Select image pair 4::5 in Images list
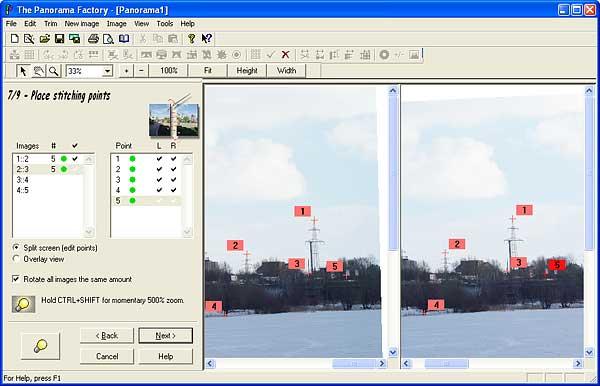600x386 pixels. [x=48, y=190]
